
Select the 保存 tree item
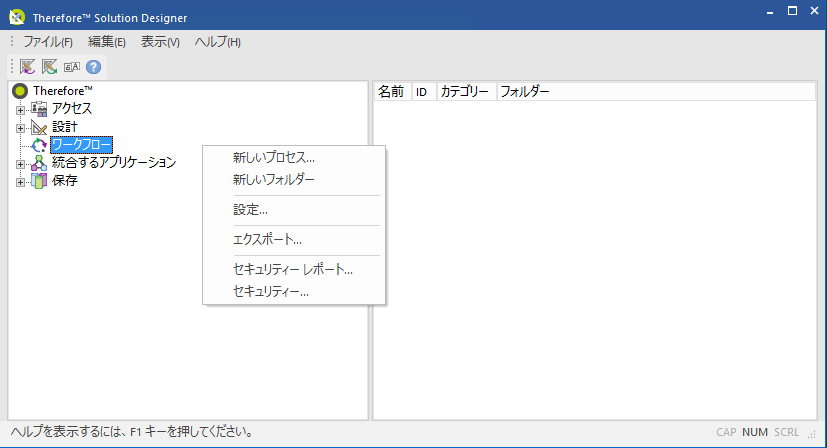pyautogui.click(x=65, y=180)
